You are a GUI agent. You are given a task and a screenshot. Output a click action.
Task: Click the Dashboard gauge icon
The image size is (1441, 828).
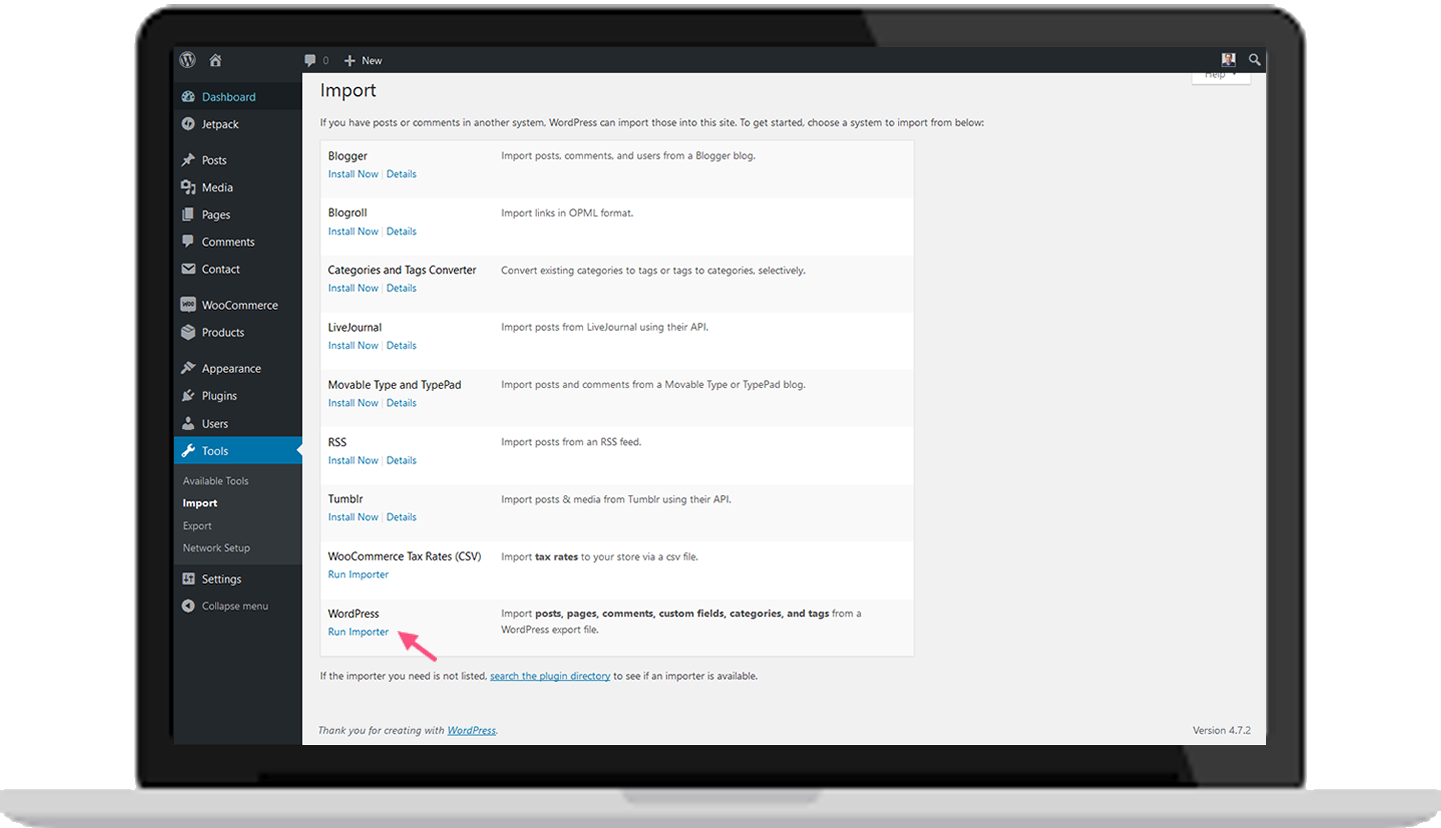(x=188, y=97)
